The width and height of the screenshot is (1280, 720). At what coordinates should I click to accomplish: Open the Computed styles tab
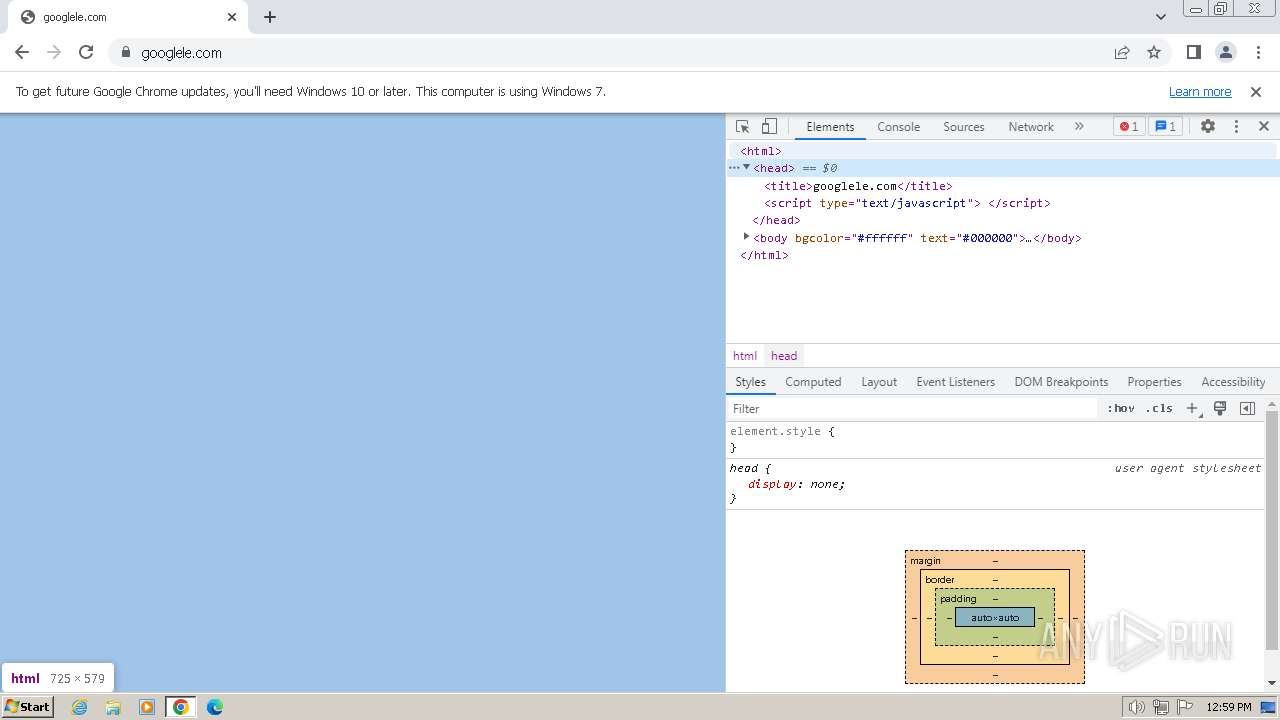click(x=813, y=382)
